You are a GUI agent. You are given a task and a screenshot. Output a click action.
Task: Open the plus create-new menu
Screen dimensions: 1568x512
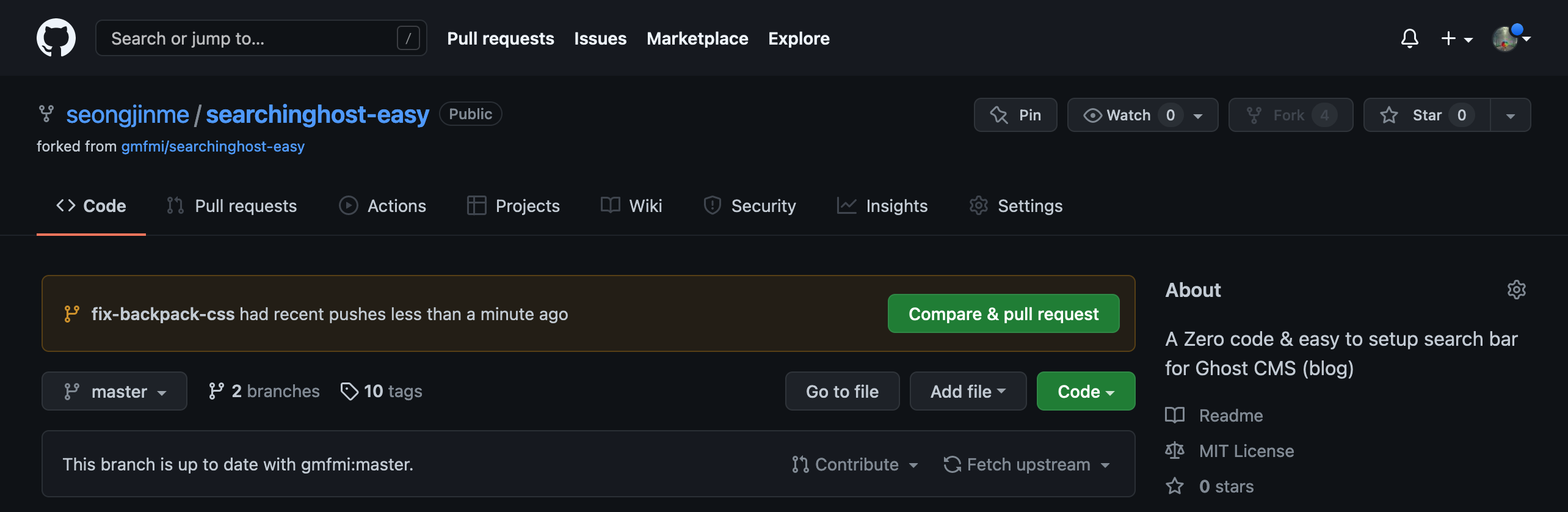(1457, 38)
